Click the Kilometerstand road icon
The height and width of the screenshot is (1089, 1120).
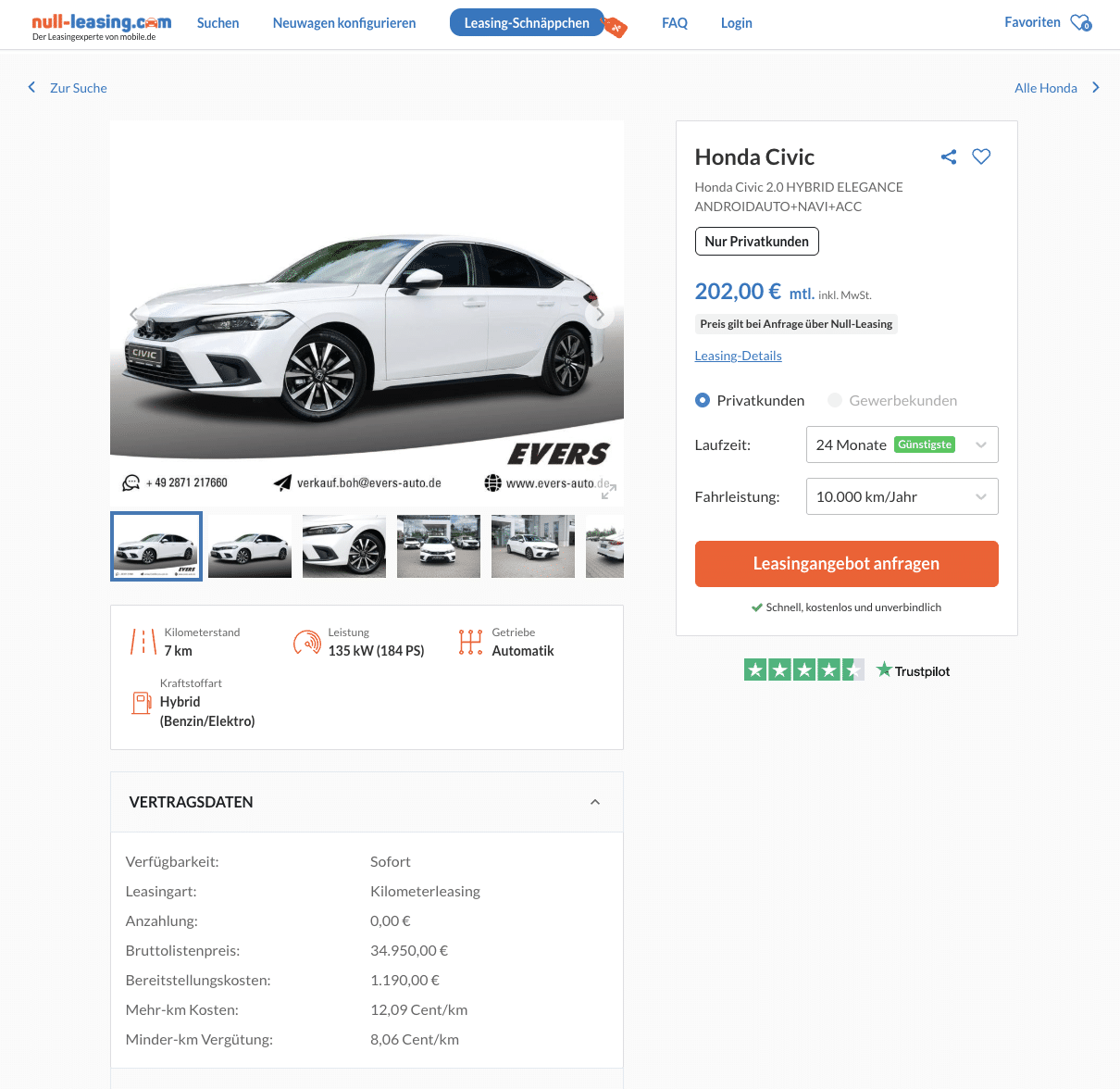(143, 642)
